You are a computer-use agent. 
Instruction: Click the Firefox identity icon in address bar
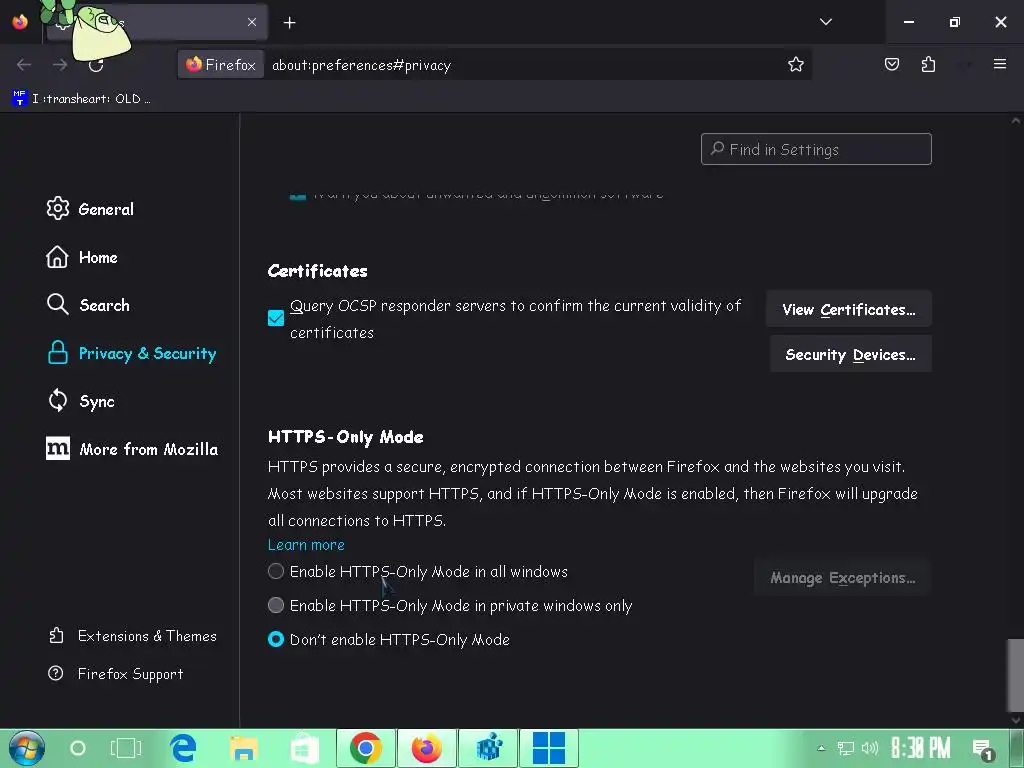tap(221, 65)
